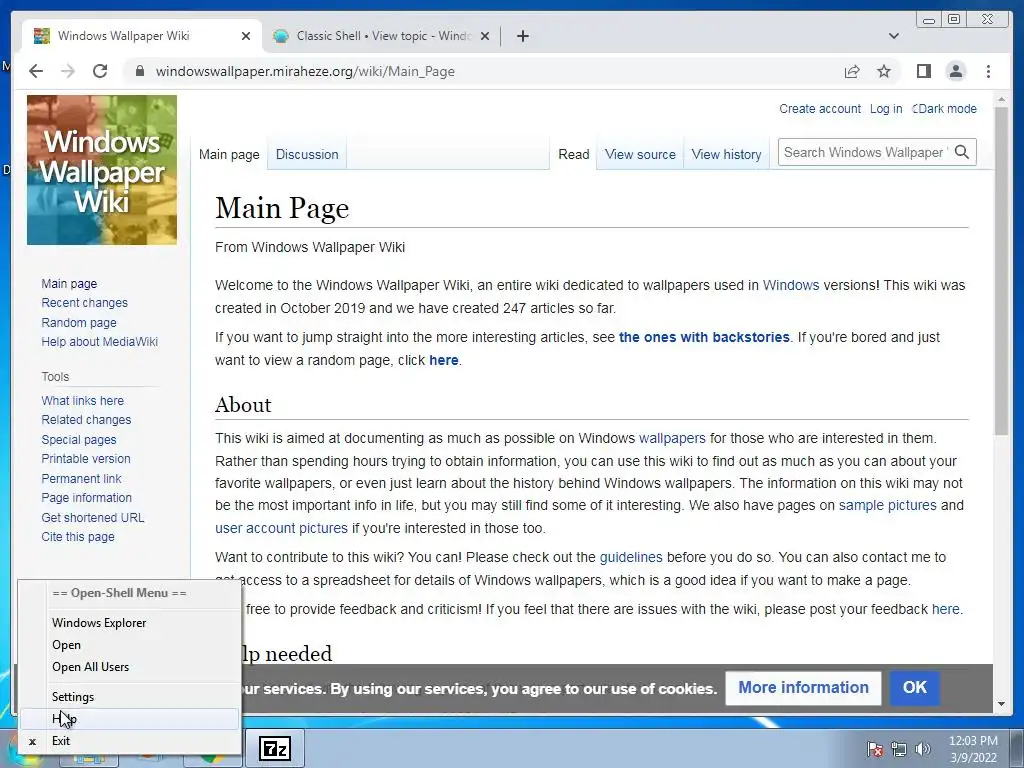Click the network tray icon
Viewport: 1024px width, 768px height.
(x=899, y=749)
